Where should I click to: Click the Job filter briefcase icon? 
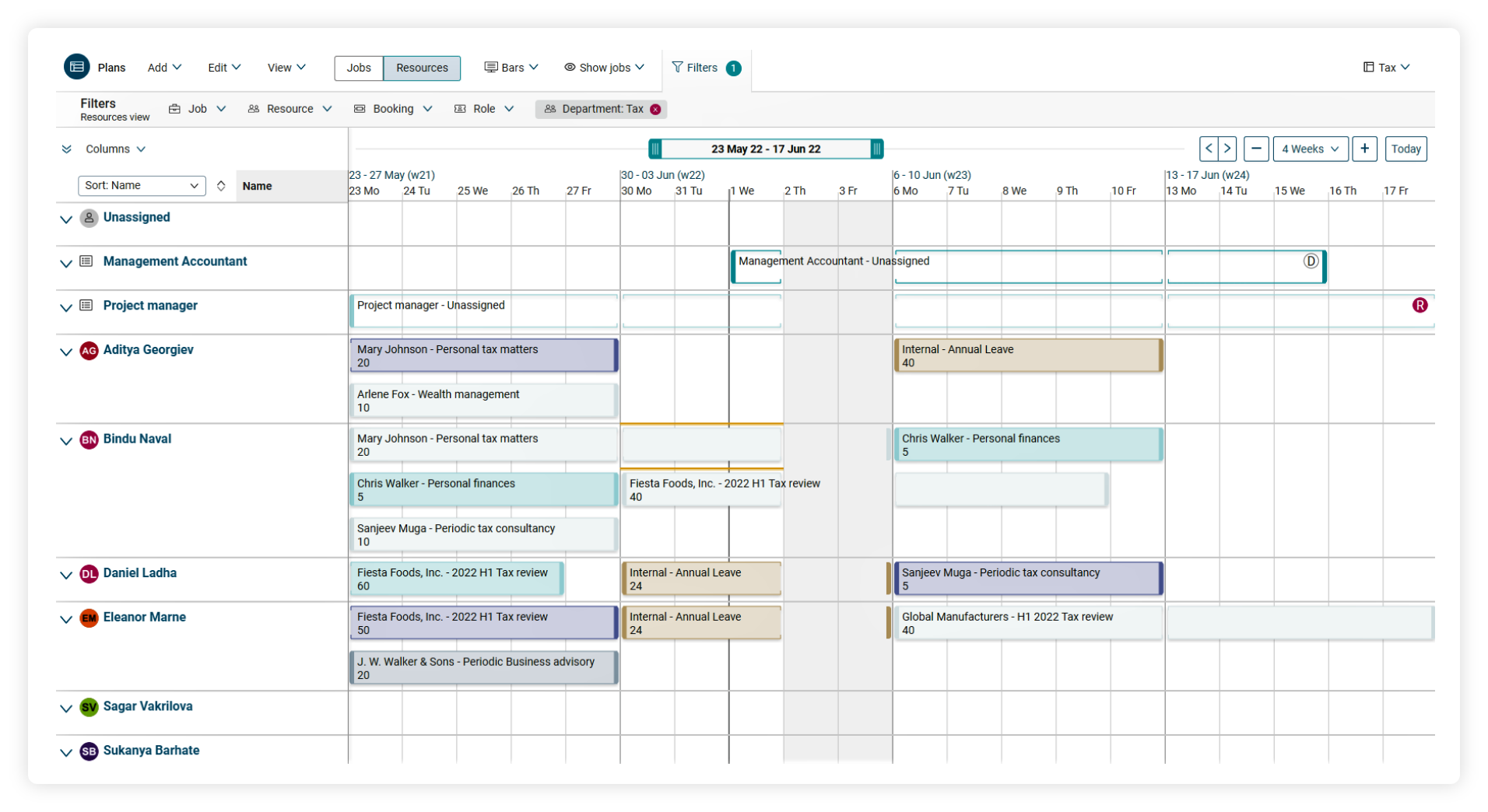175,109
